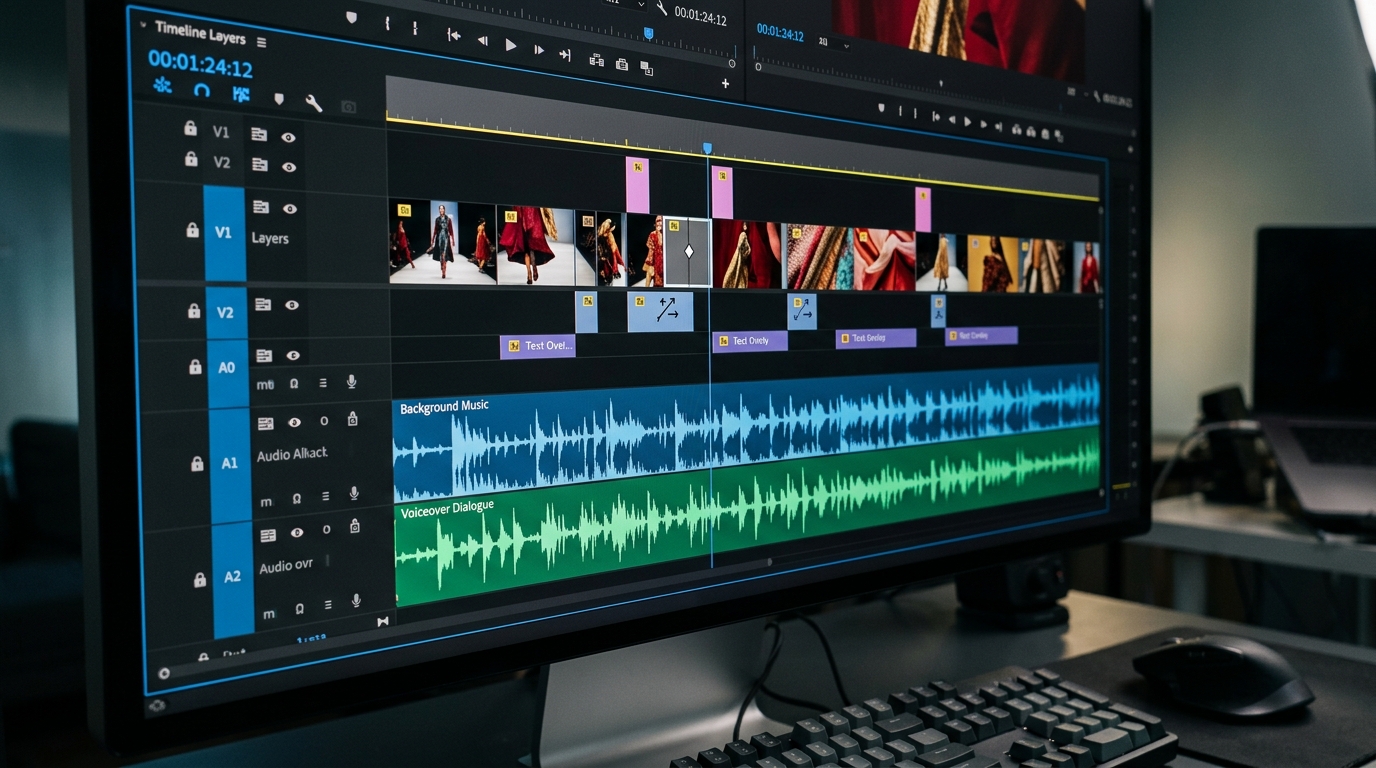
Task: Jump to the In point
Action: tap(454, 36)
